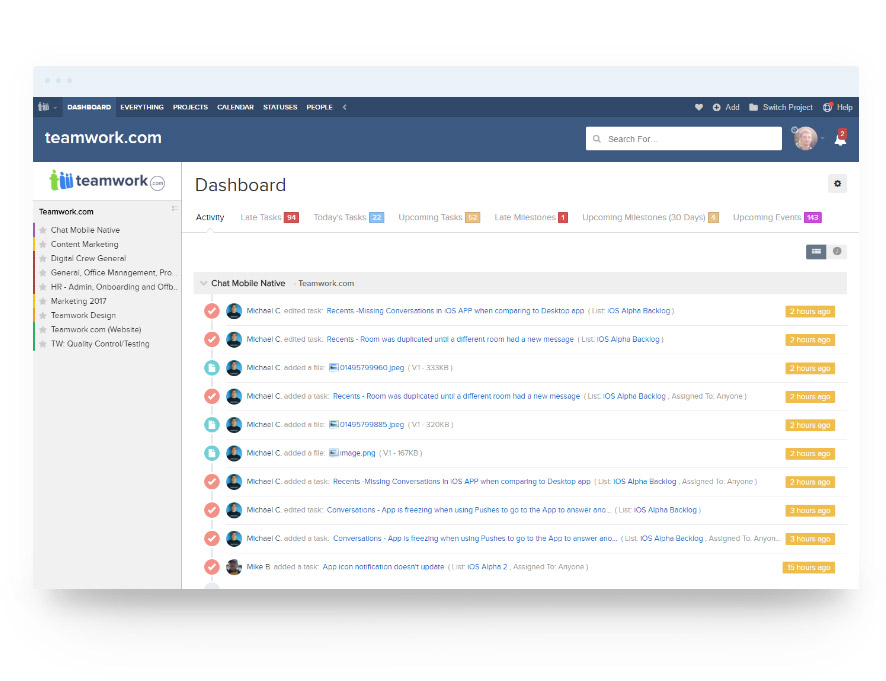Image resolution: width=886 pixels, height=681 pixels.
Task: Click the search magnifier icon
Action: pos(597,139)
